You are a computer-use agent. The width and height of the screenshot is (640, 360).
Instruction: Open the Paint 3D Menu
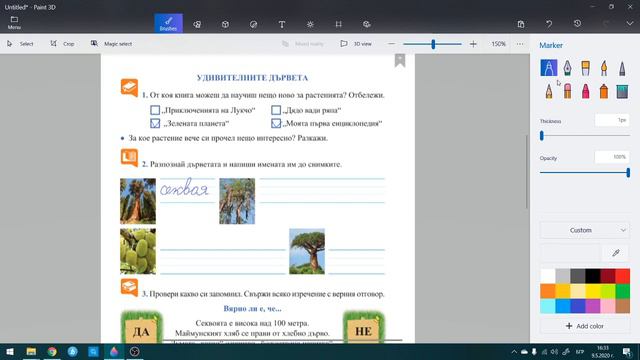(x=14, y=23)
